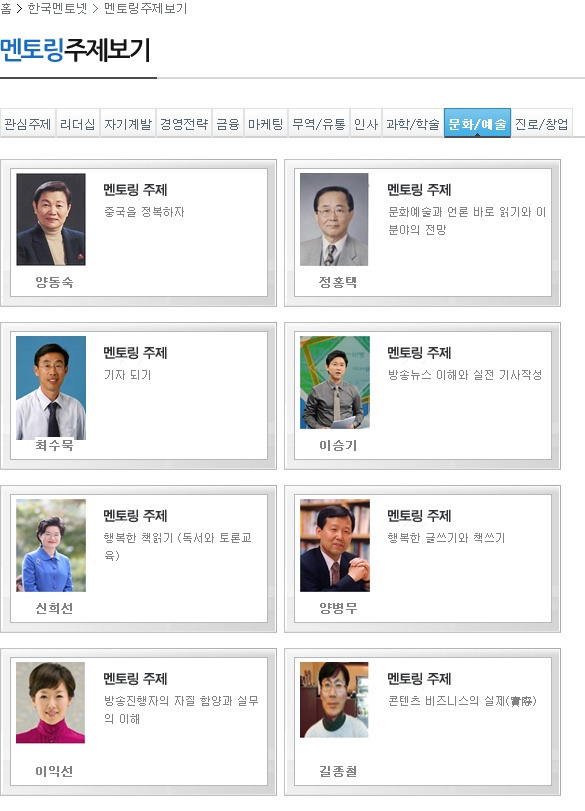Click 양병무's portrait photo
The height and width of the screenshot is (811, 585).
point(335,545)
